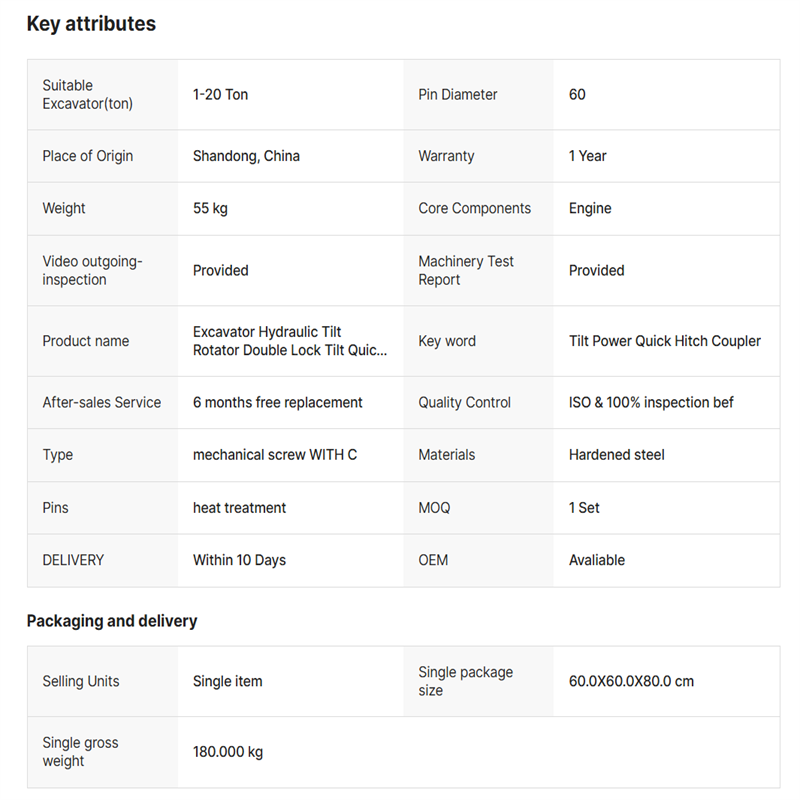Click the 'heat treatment' pins value
This screenshot has width=800, height=800.
coord(239,508)
